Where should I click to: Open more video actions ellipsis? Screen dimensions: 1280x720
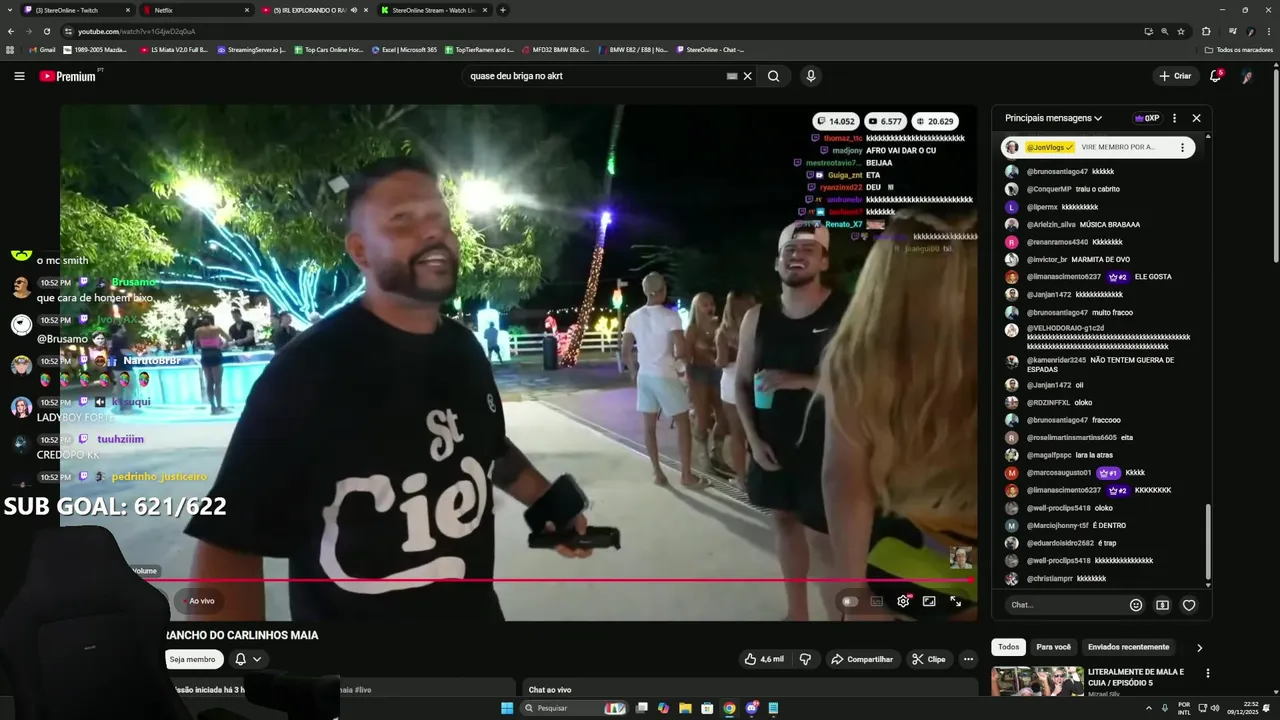(968, 659)
